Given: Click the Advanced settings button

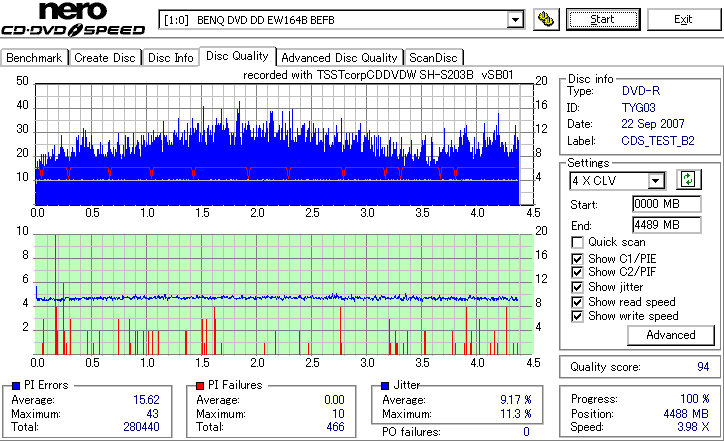Looking at the screenshot, I should (670, 335).
